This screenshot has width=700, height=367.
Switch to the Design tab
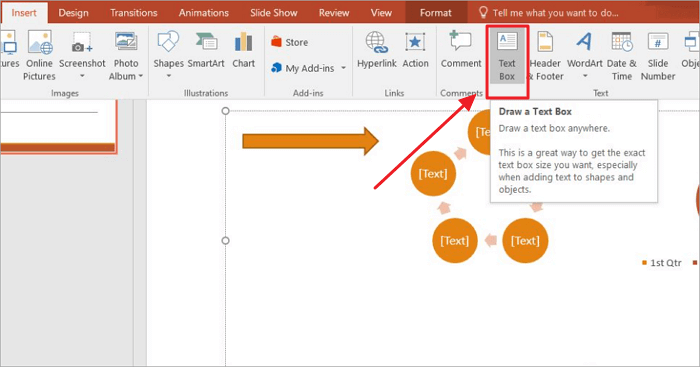(73, 13)
